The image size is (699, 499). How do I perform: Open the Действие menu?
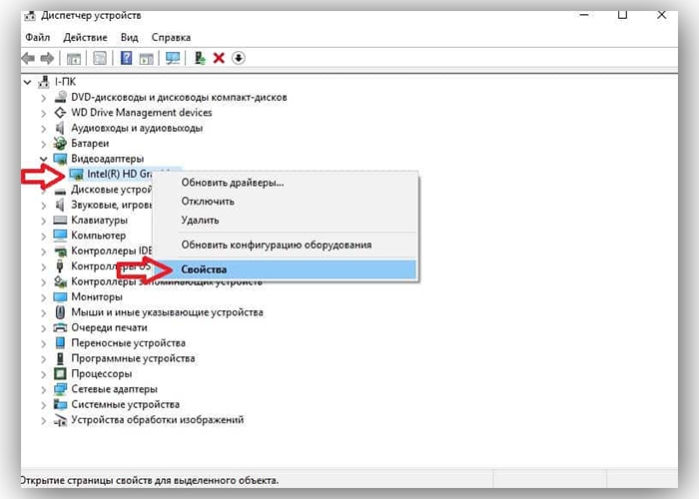(85, 37)
